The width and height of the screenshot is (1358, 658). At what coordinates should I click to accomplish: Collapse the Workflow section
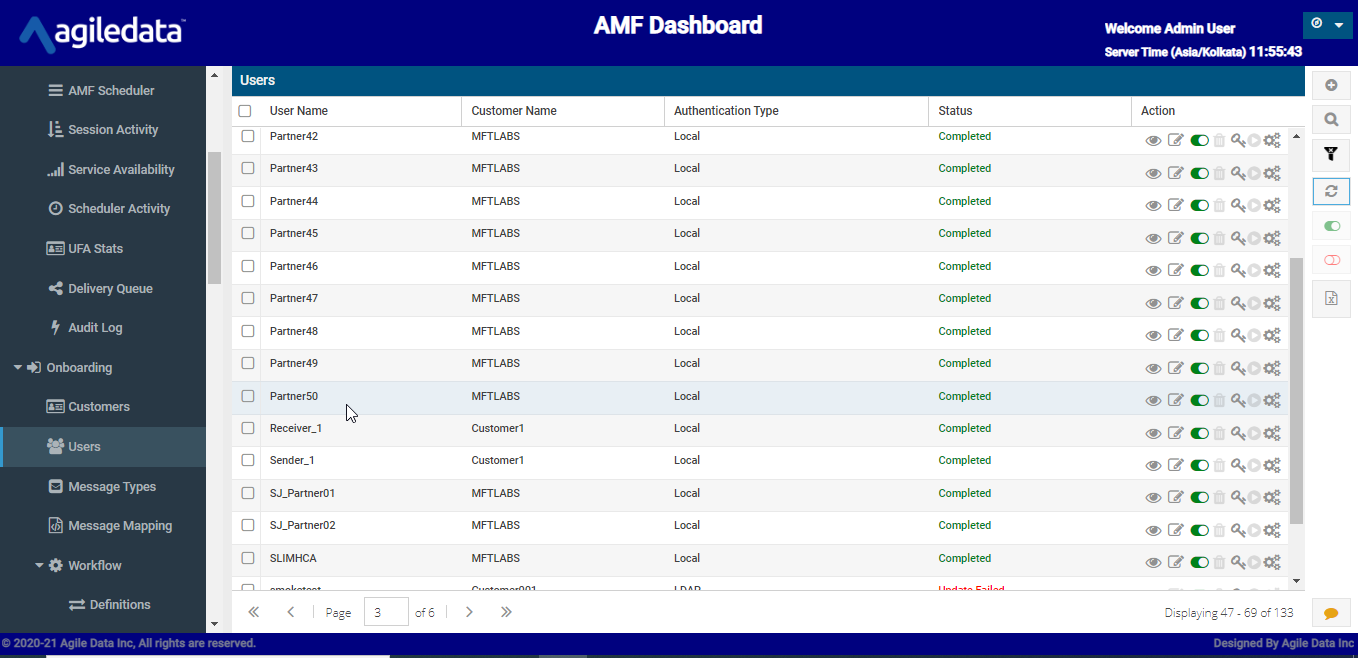pyautogui.click(x=40, y=565)
